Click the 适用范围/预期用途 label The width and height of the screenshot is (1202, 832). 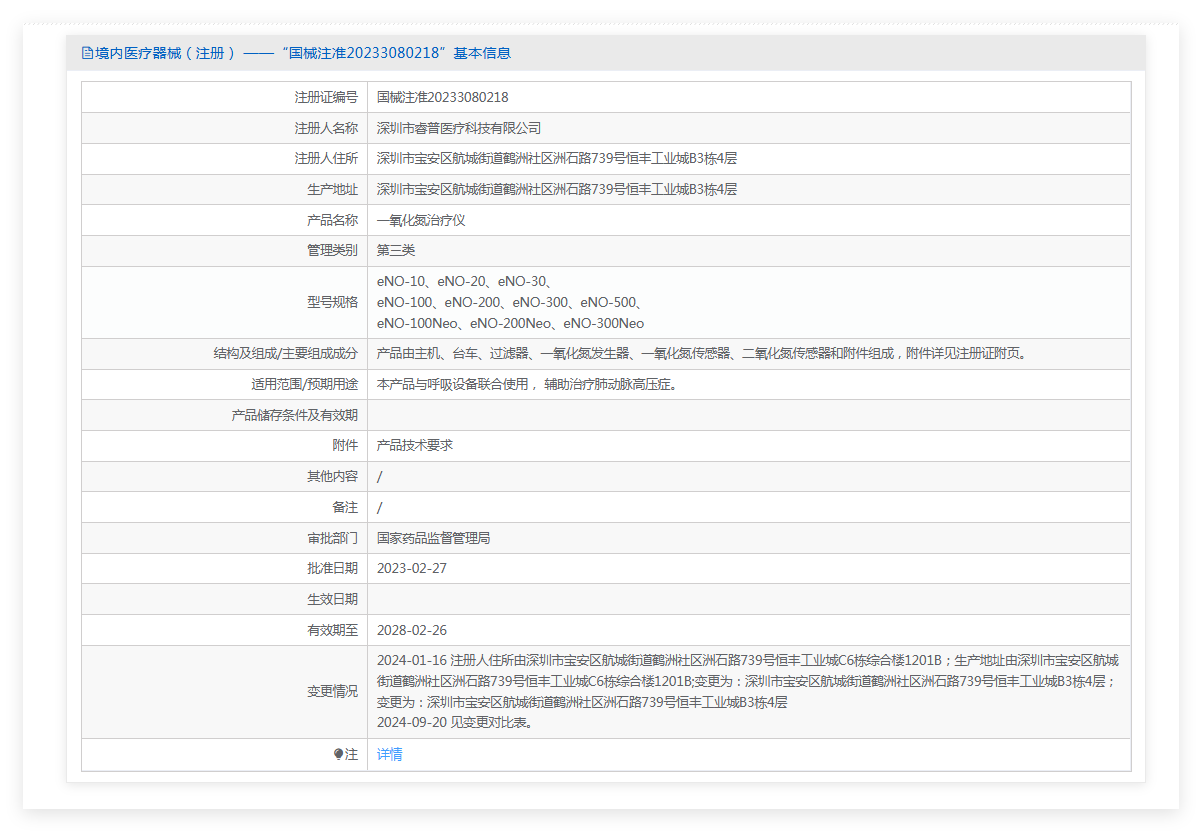(x=304, y=384)
